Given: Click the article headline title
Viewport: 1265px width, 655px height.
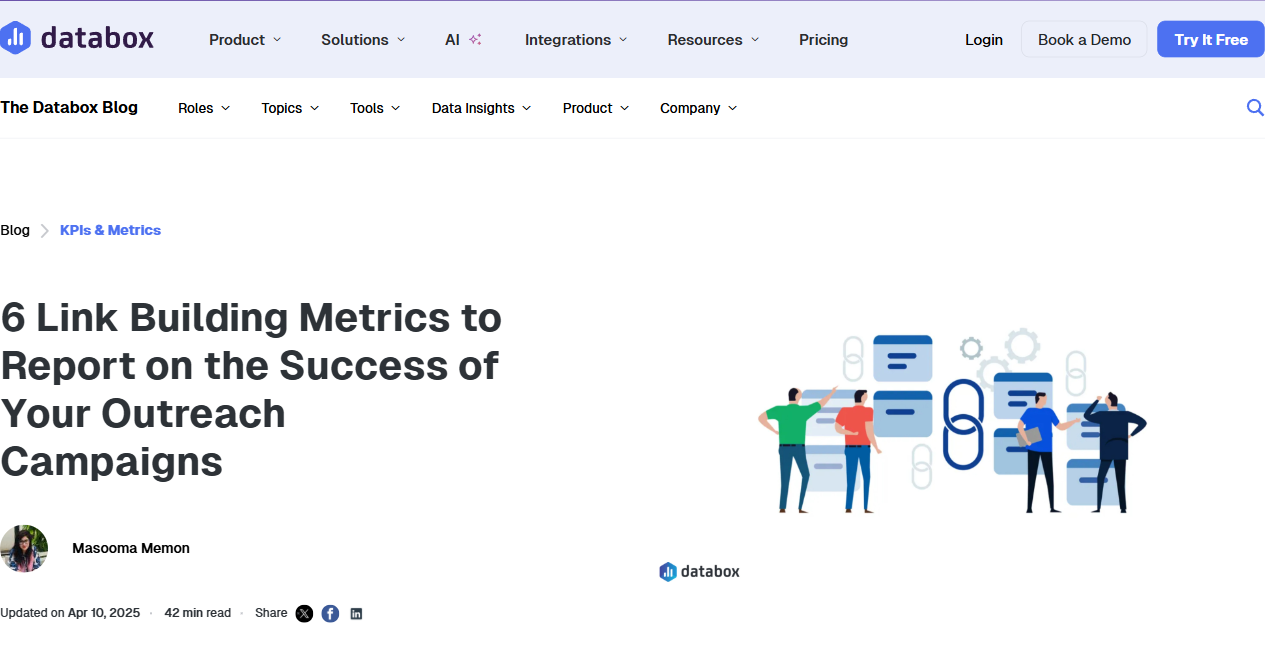Looking at the screenshot, I should tap(250, 390).
